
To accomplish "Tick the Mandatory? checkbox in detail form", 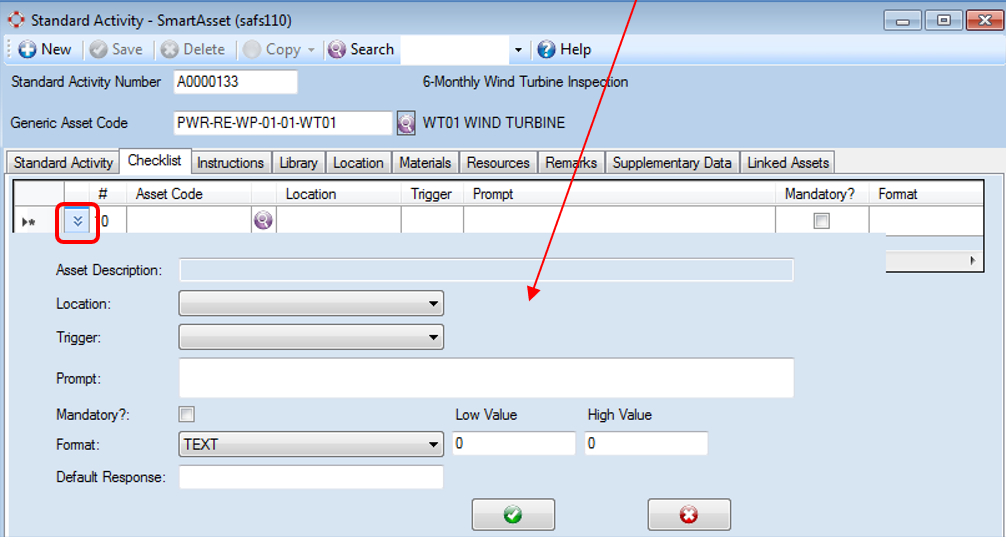I will pyautogui.click(x=187, y=414).
